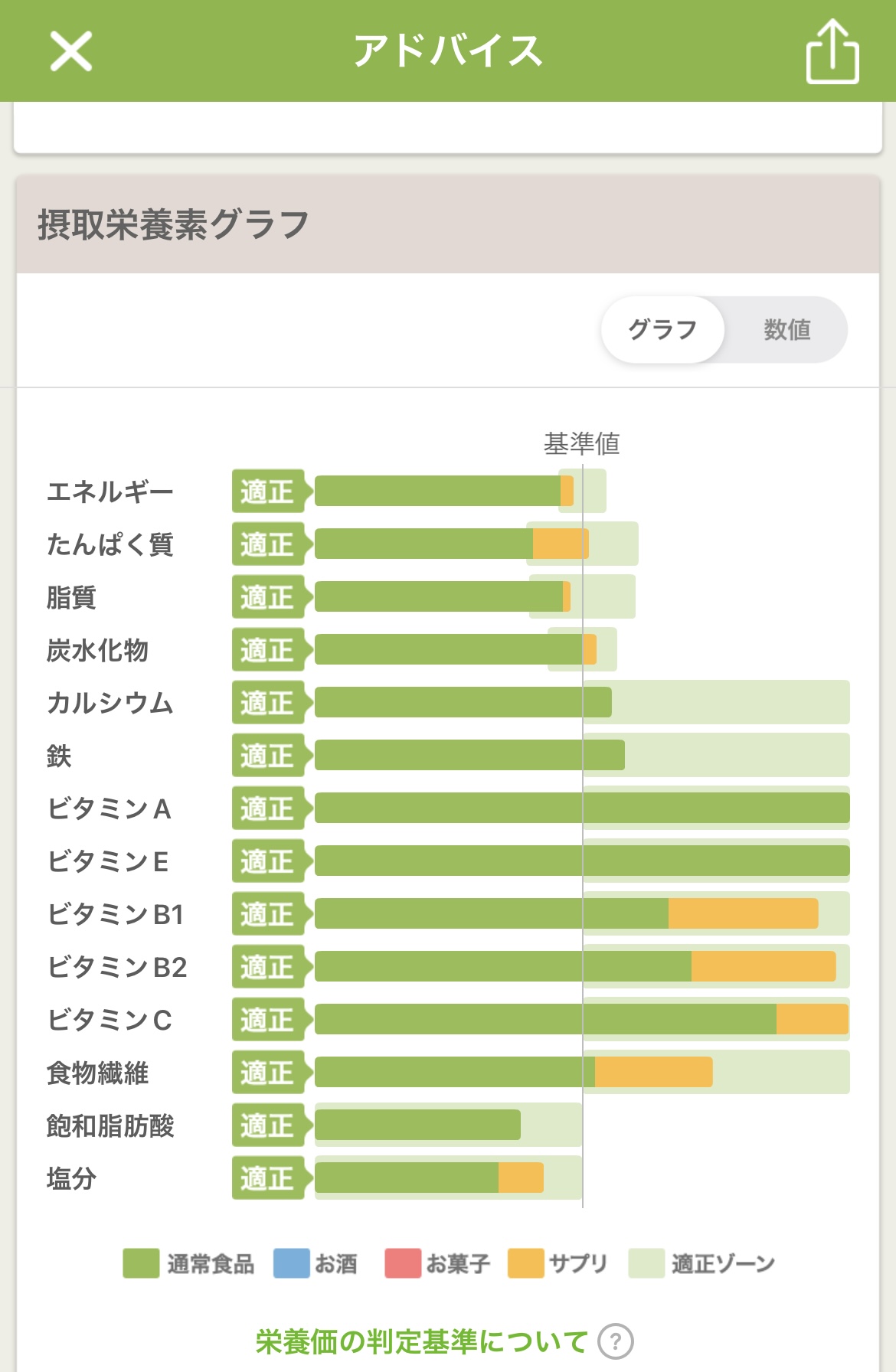
Task: Select the 飽和脂肪酸 row label
Action: 110,1126
